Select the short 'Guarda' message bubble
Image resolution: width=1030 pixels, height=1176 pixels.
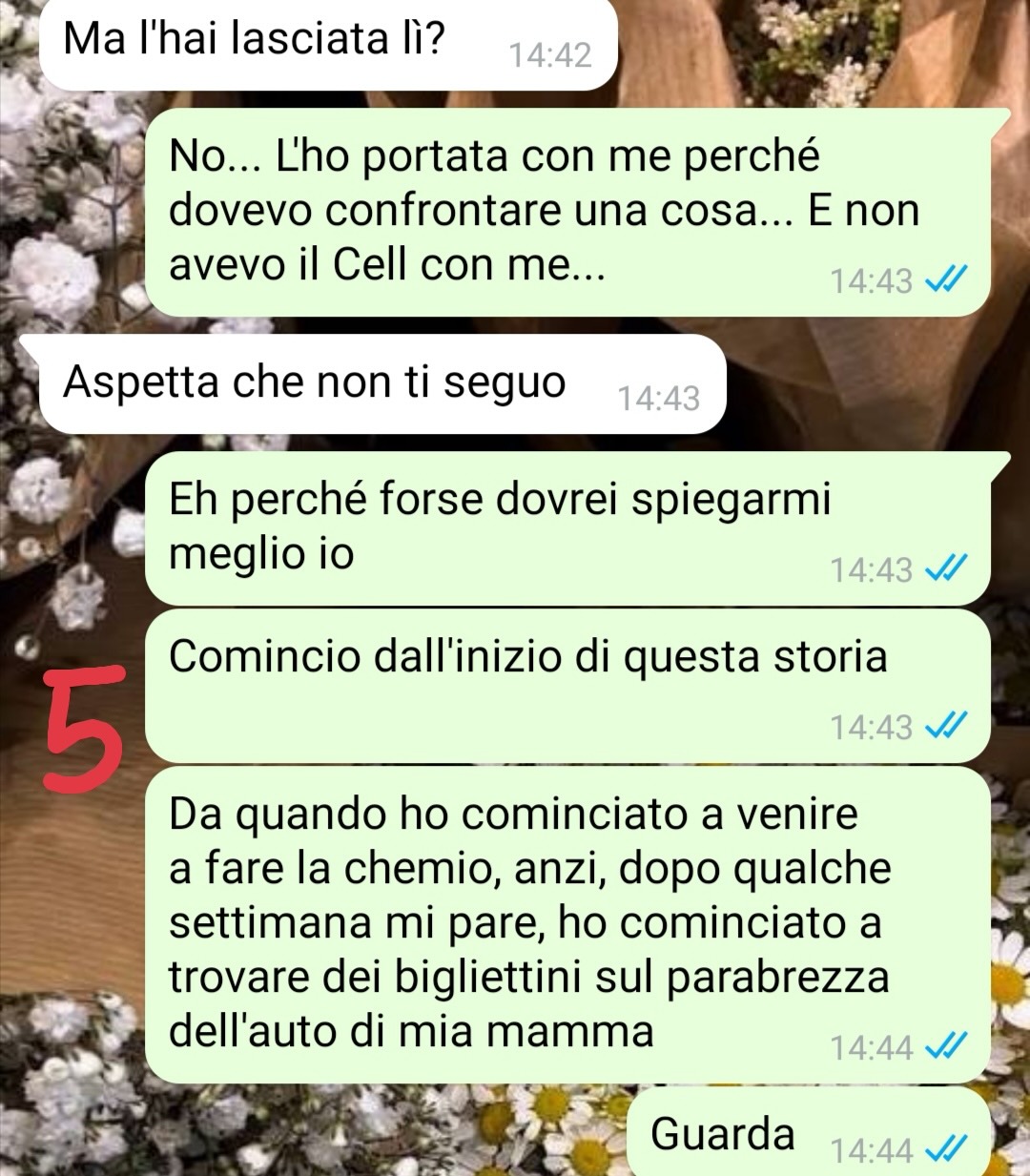click(x=809, y=1133)
